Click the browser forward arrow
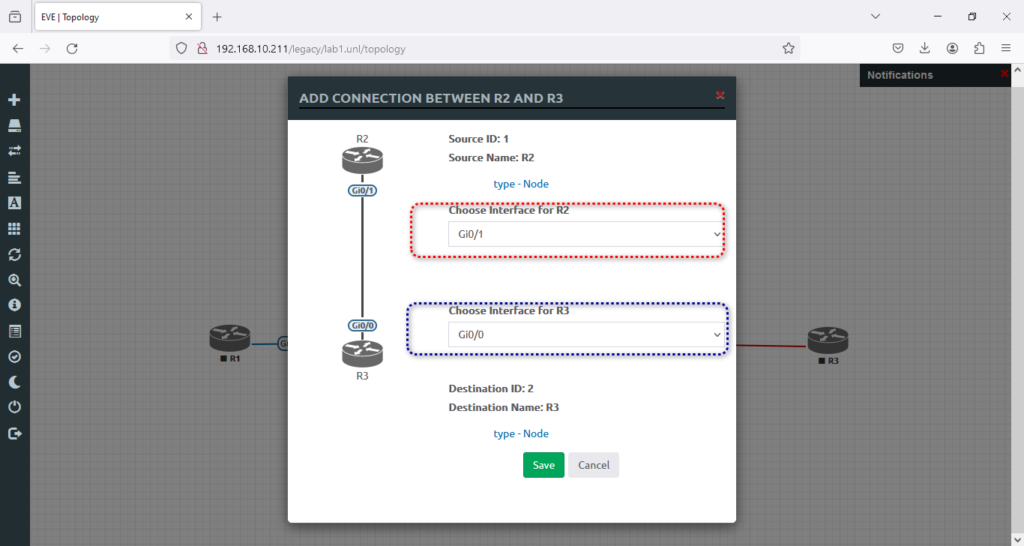Screen dimensions: 1024x546 (44, 48)
